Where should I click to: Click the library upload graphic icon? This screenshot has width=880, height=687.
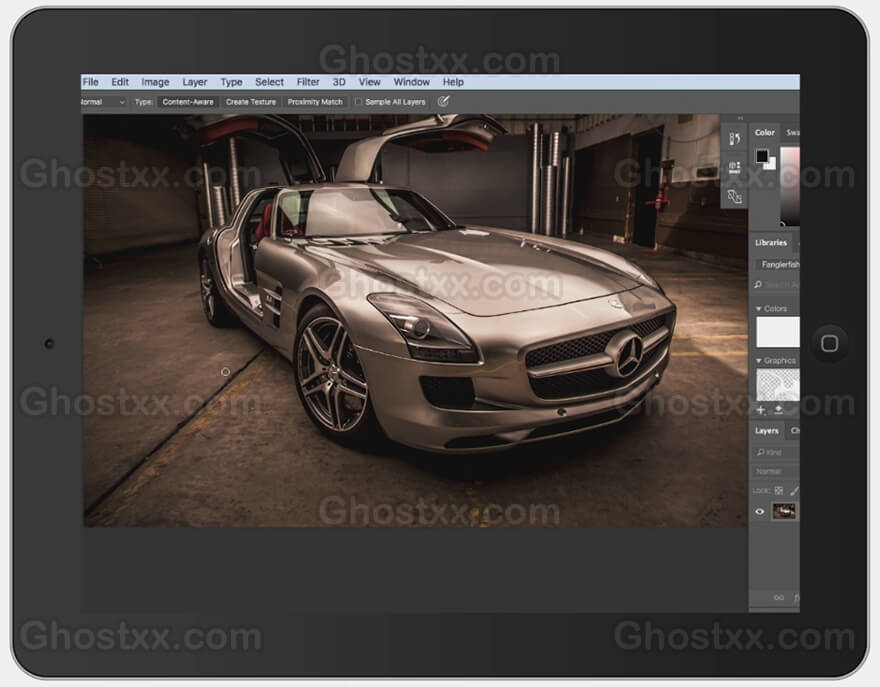coord(778,410)
